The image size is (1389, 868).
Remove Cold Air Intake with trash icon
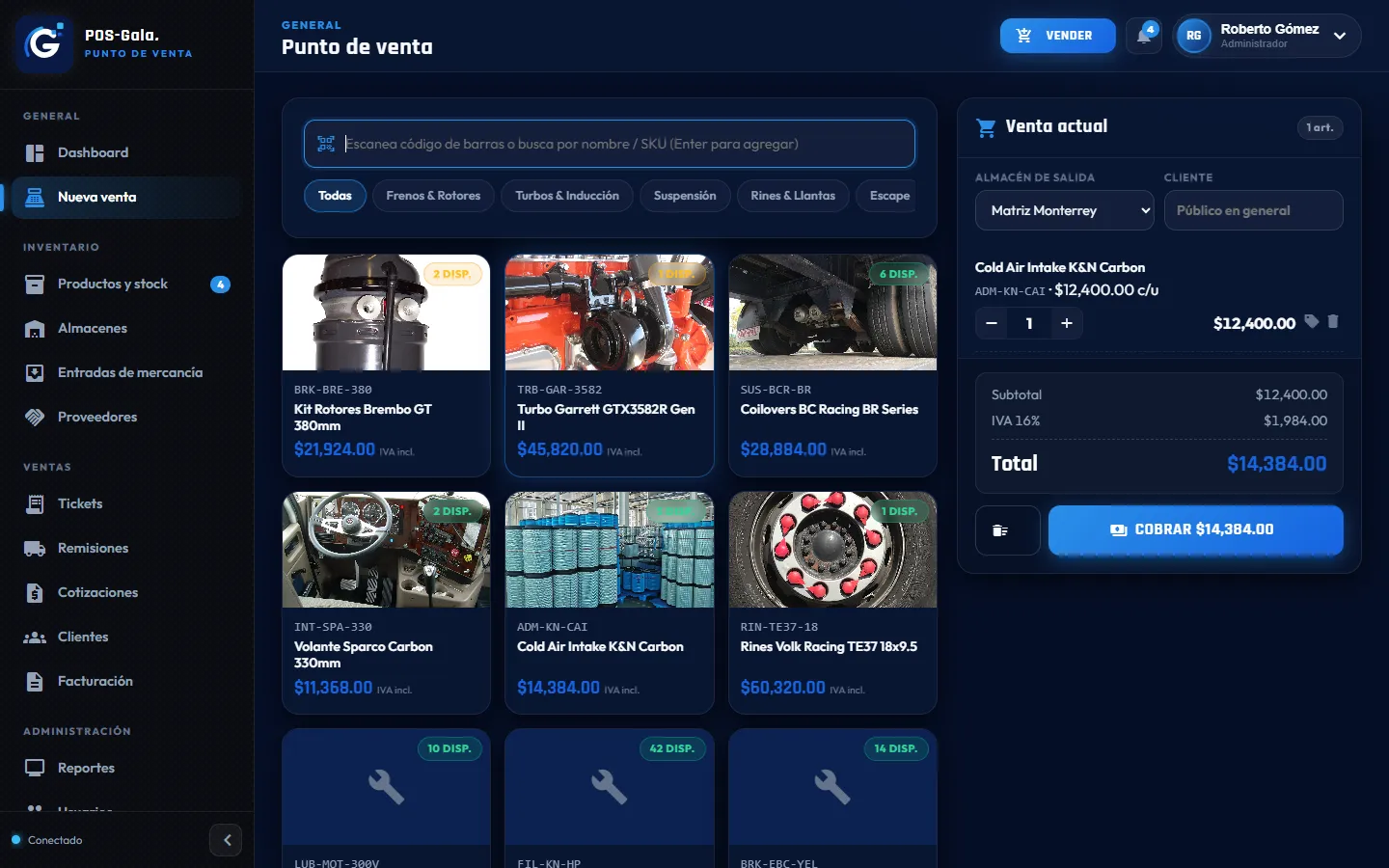pos(1333,322)
